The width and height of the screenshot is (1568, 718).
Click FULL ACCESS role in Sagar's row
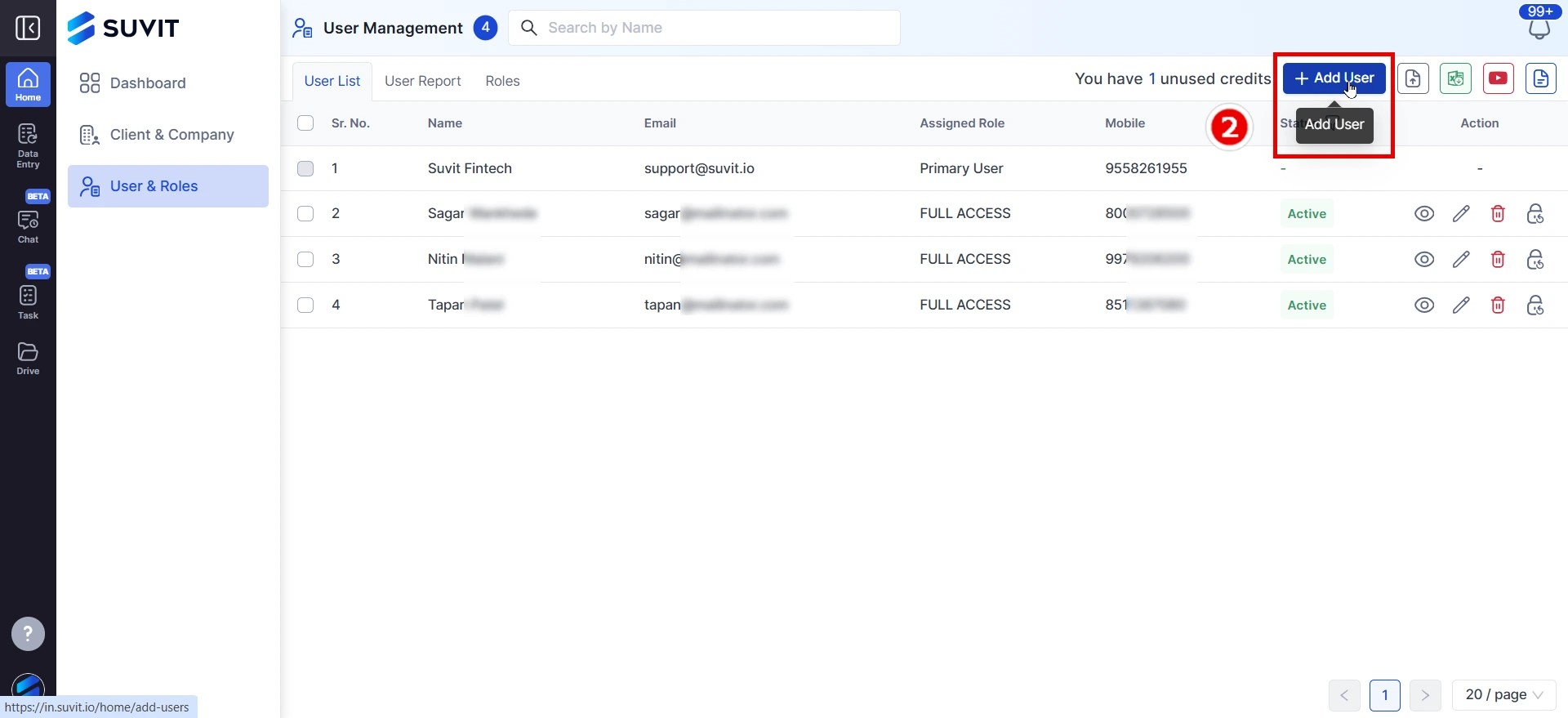coord(965,214)
